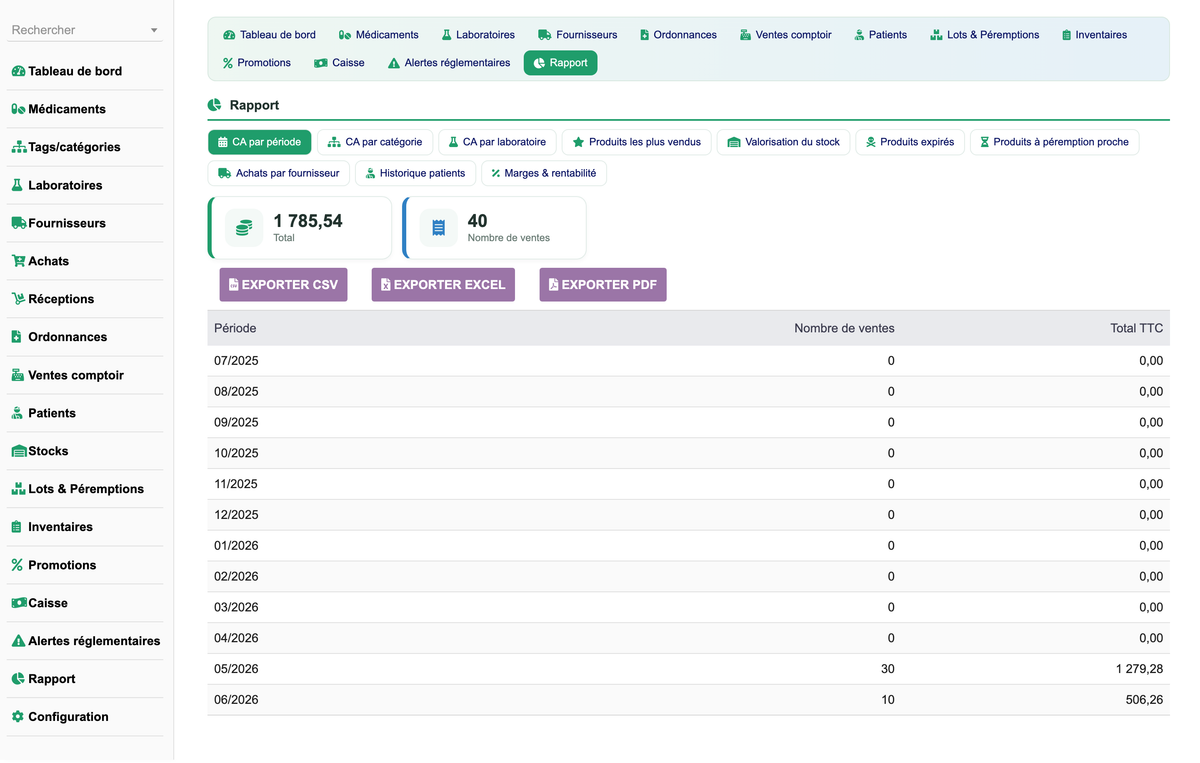The height and width of the screenshot is (763, 1200).
Task: Click the Promotions percent icon in sidebar
Action: click(17, 566)
